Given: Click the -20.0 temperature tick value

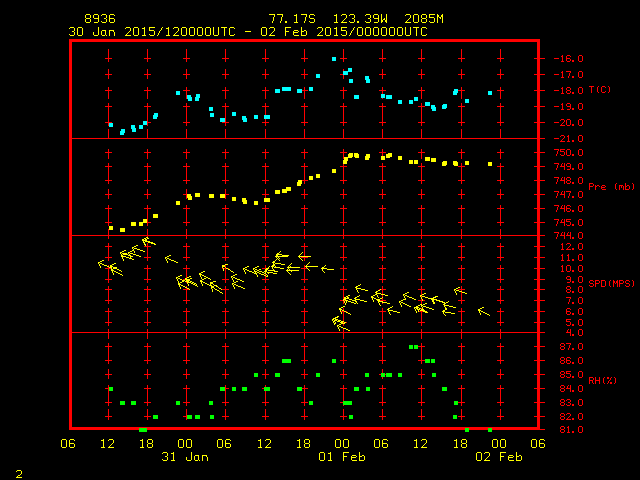Looking at the screenshot, I should pos(568,123).
